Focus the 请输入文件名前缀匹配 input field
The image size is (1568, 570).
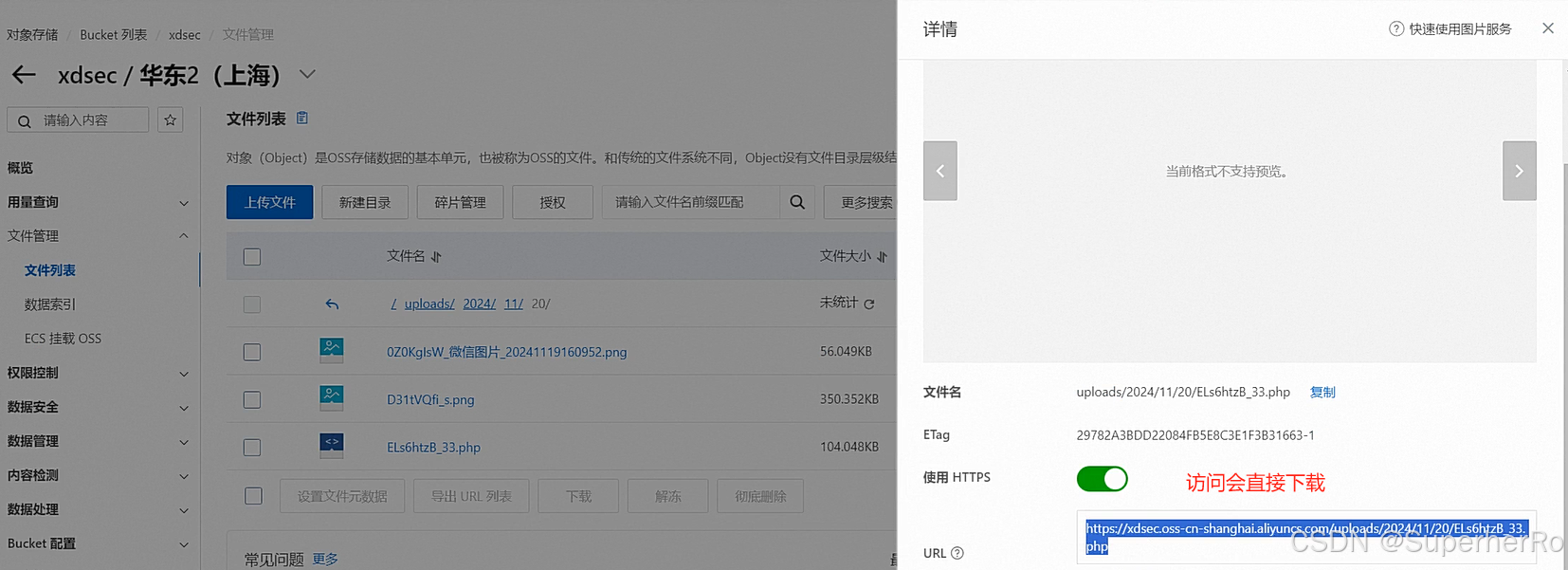[691, 202]
